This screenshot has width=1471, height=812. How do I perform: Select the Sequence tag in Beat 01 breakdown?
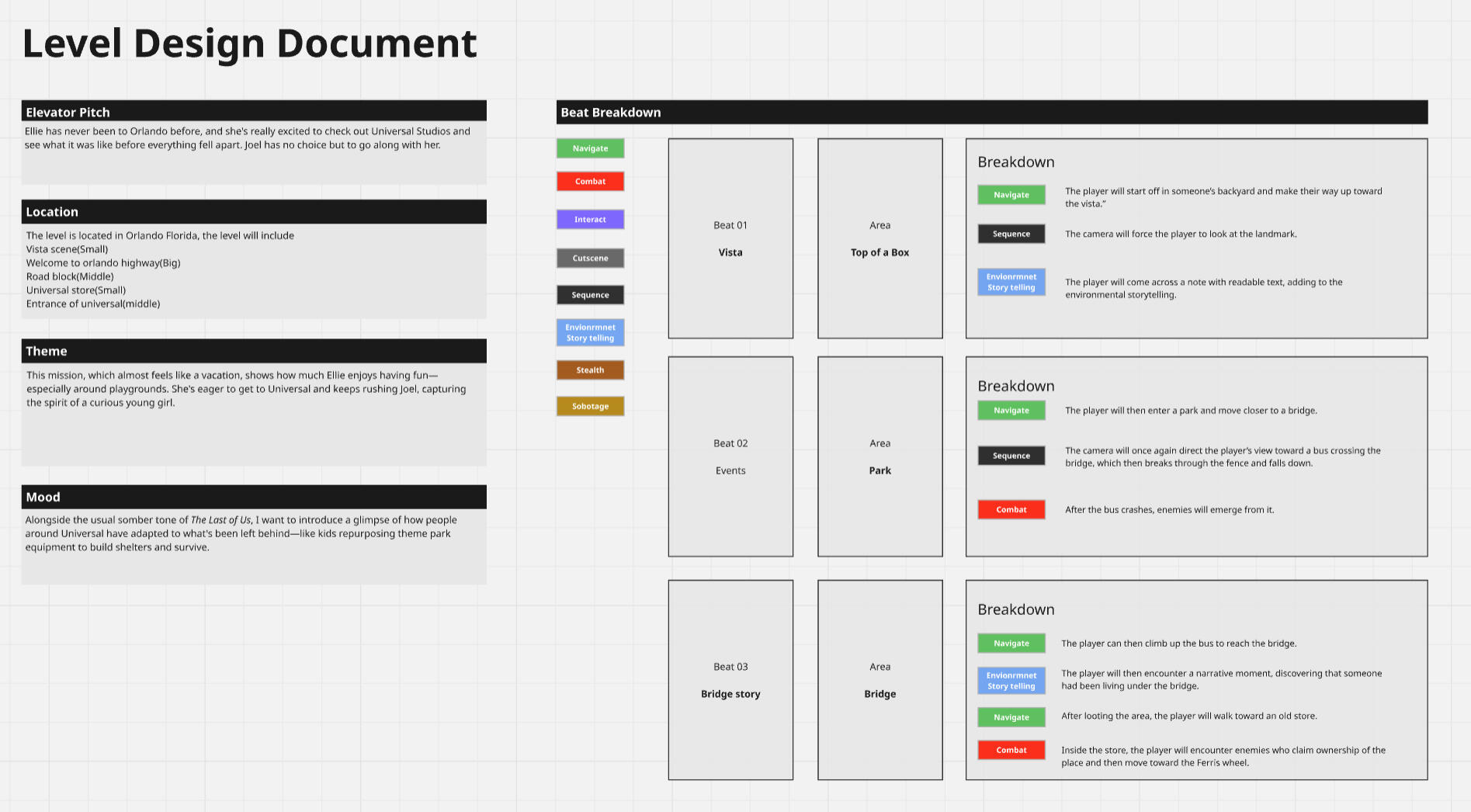click(1011, 234)
